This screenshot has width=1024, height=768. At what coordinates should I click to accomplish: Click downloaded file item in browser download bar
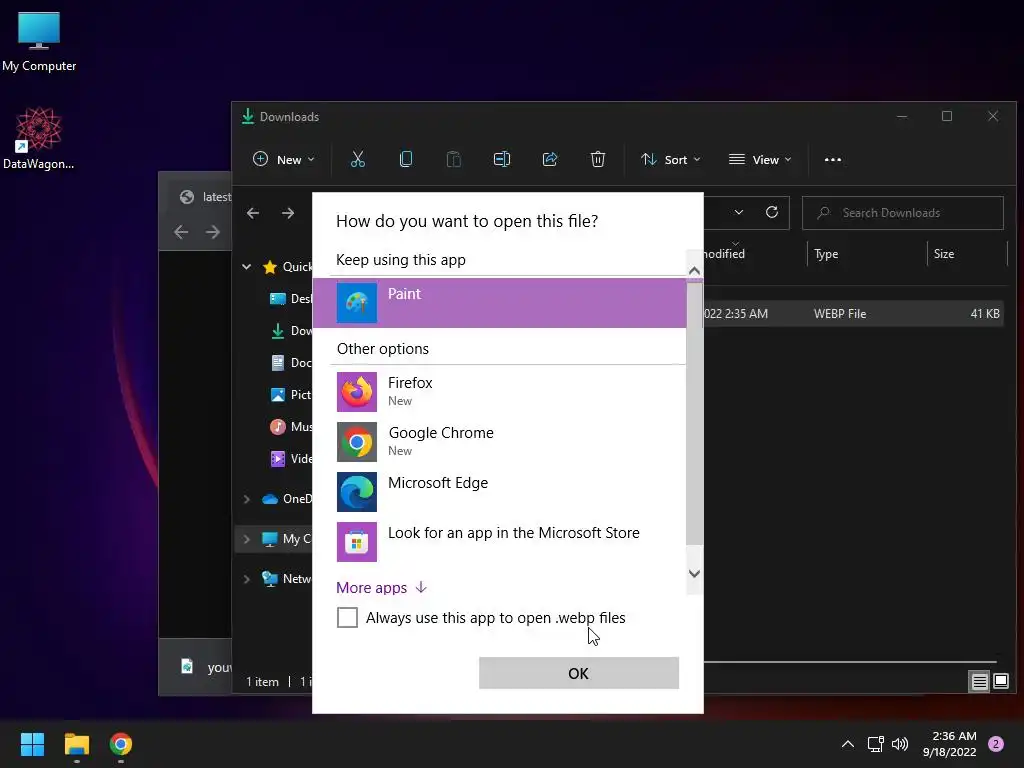(205, 667)
